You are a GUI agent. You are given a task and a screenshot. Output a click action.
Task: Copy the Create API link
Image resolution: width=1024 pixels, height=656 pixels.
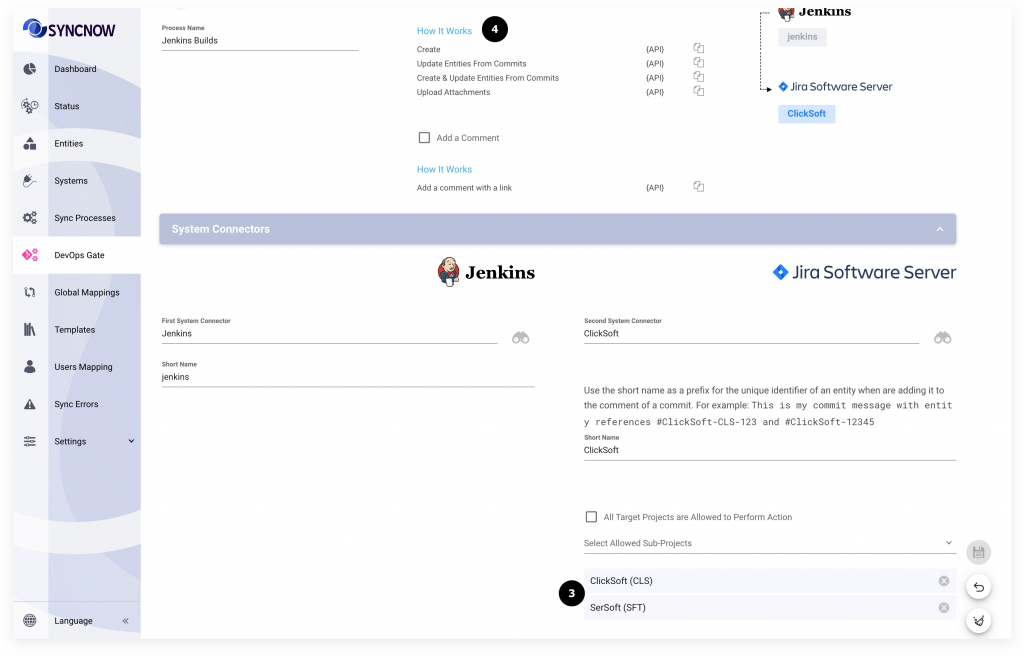pos(698,48)
